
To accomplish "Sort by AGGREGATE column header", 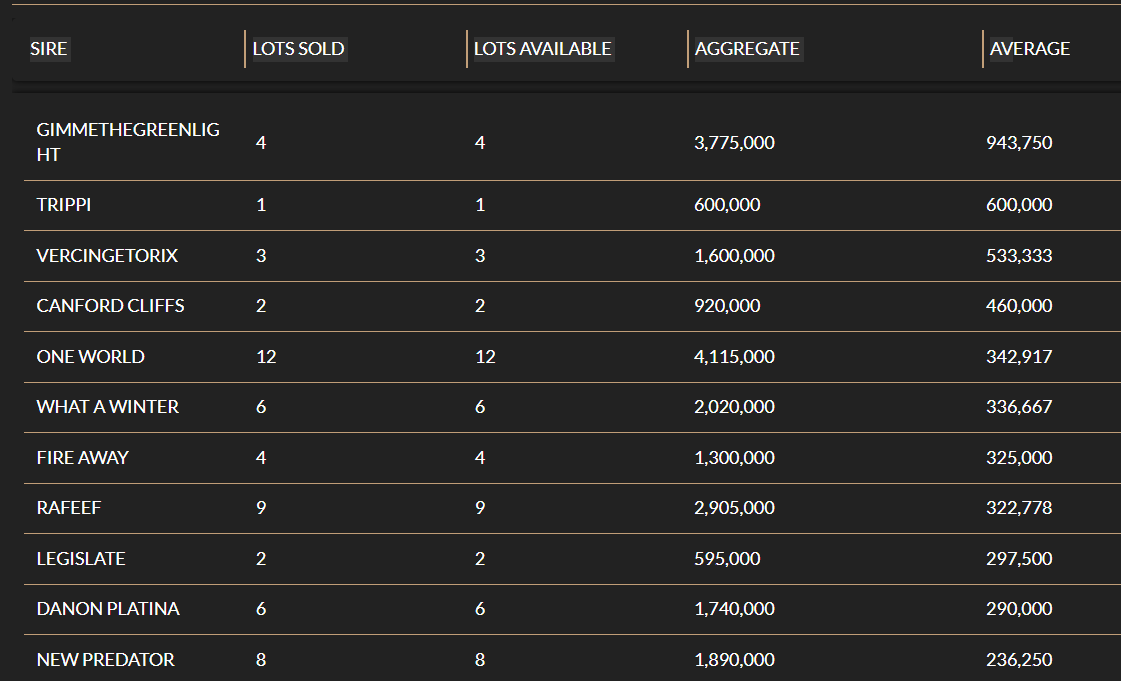I will 747,49.
